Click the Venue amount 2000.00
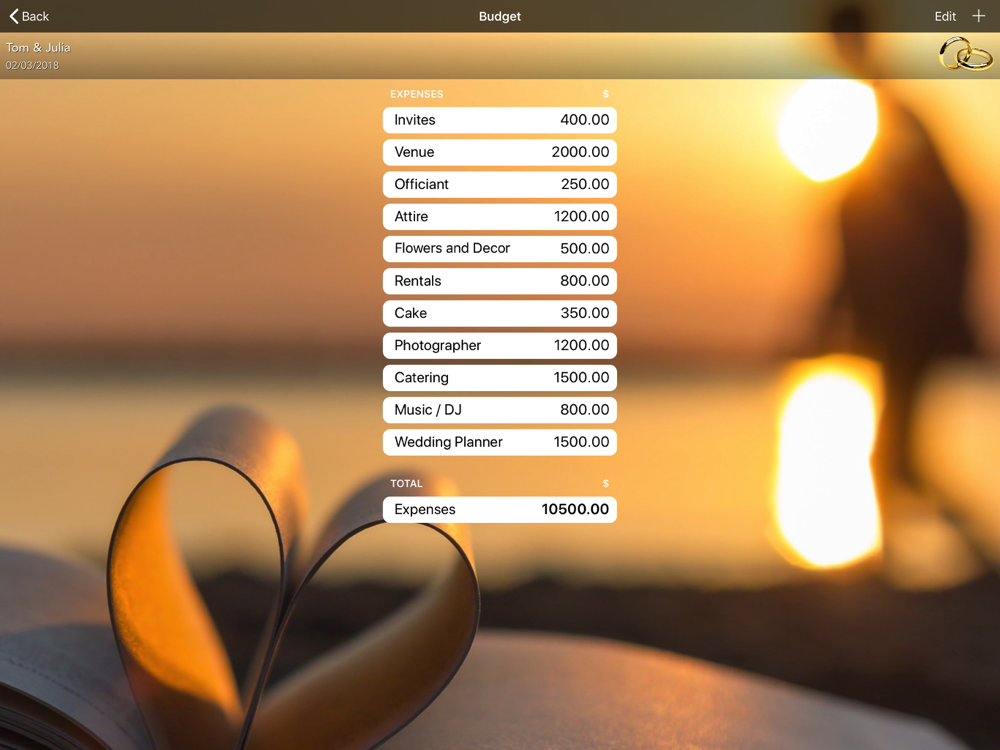This screenshot has width=1000, height=750. coord(580,152)
